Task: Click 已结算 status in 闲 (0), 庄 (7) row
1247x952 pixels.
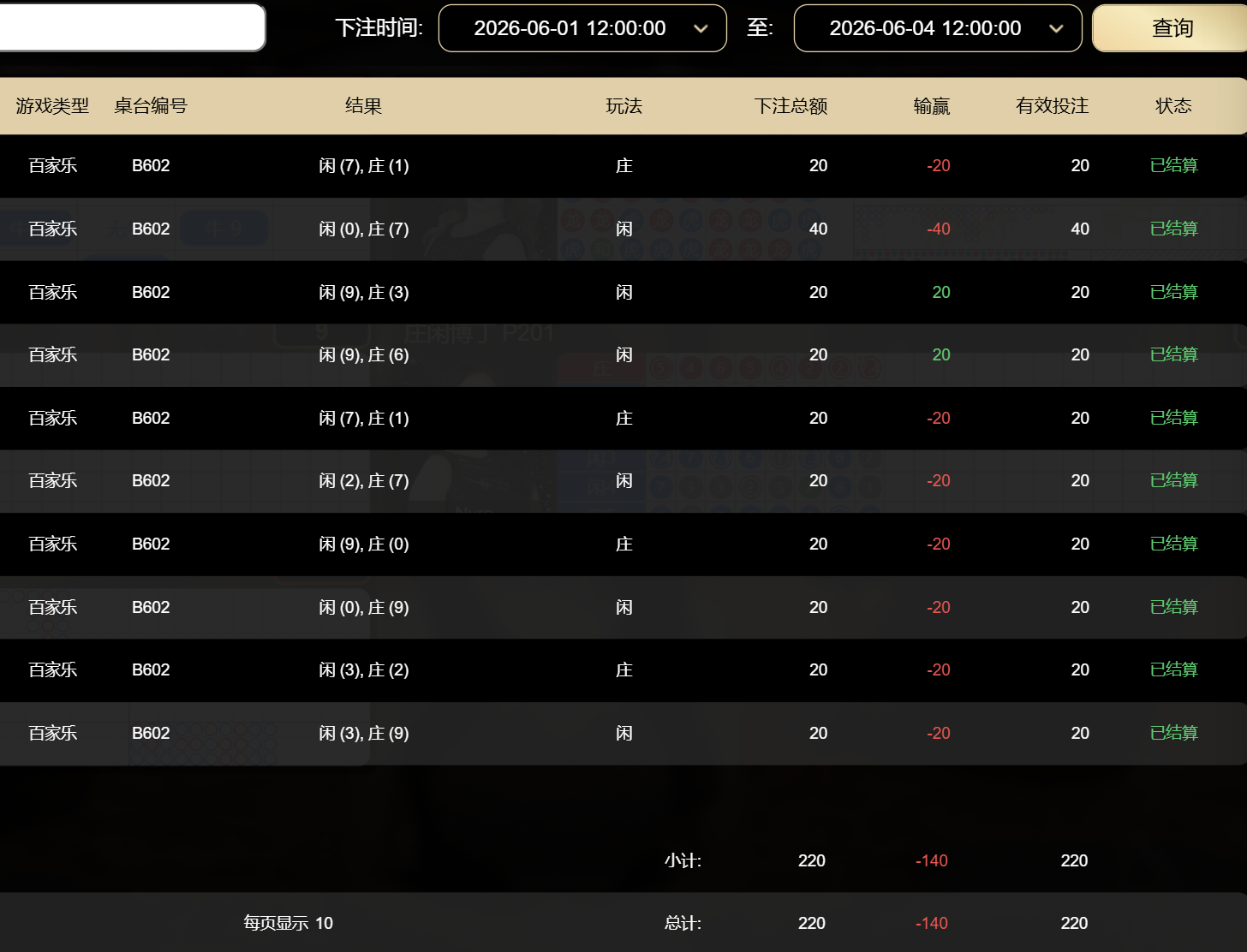Action: click(x=1173, y=229)
